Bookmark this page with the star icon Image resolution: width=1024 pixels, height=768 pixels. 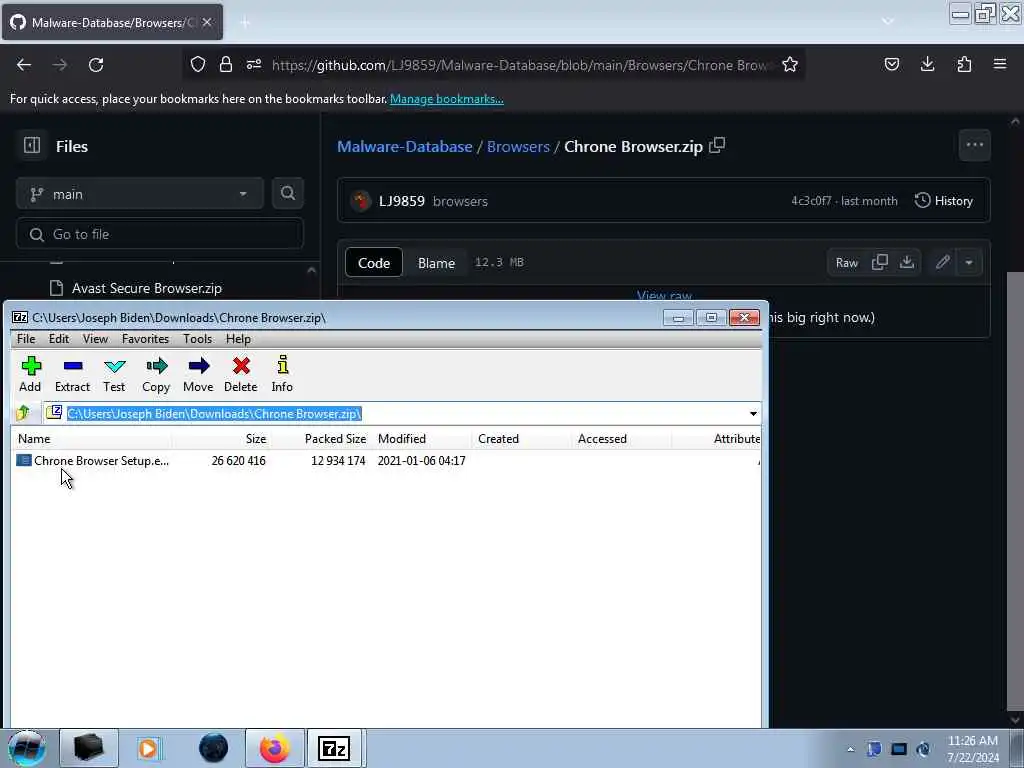[790, 64]
